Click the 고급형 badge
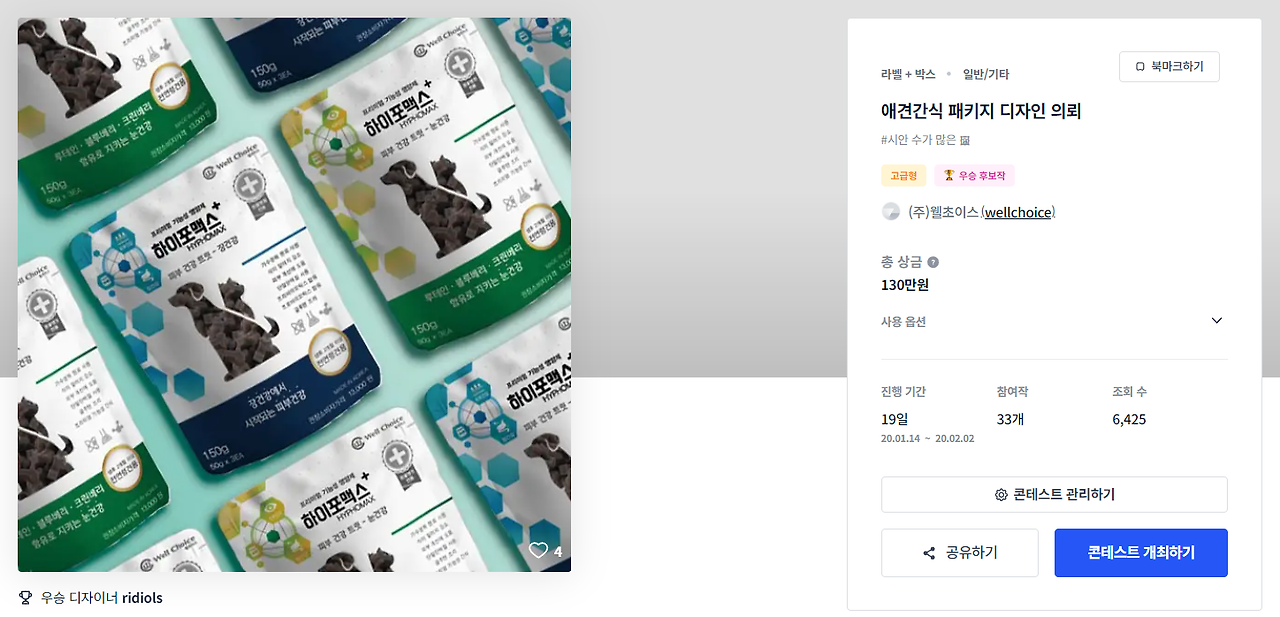Viewport: 1280px width, 617px height. pos(904,176)
